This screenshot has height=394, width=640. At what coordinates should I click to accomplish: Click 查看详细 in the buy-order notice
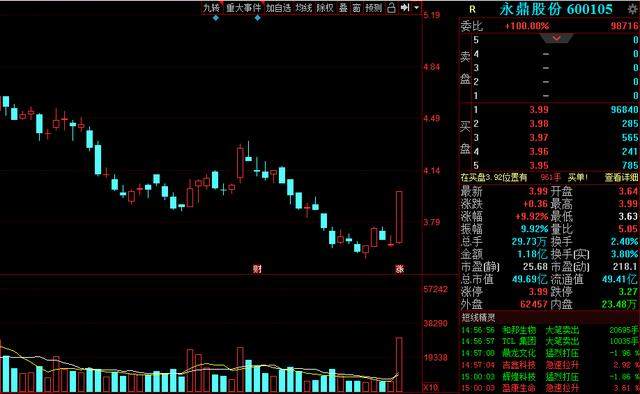click(621, 178)
